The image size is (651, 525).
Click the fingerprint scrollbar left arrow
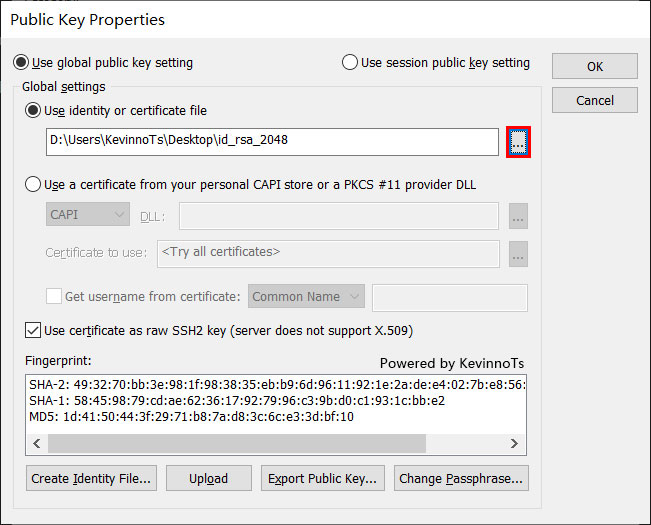(37, 444)
